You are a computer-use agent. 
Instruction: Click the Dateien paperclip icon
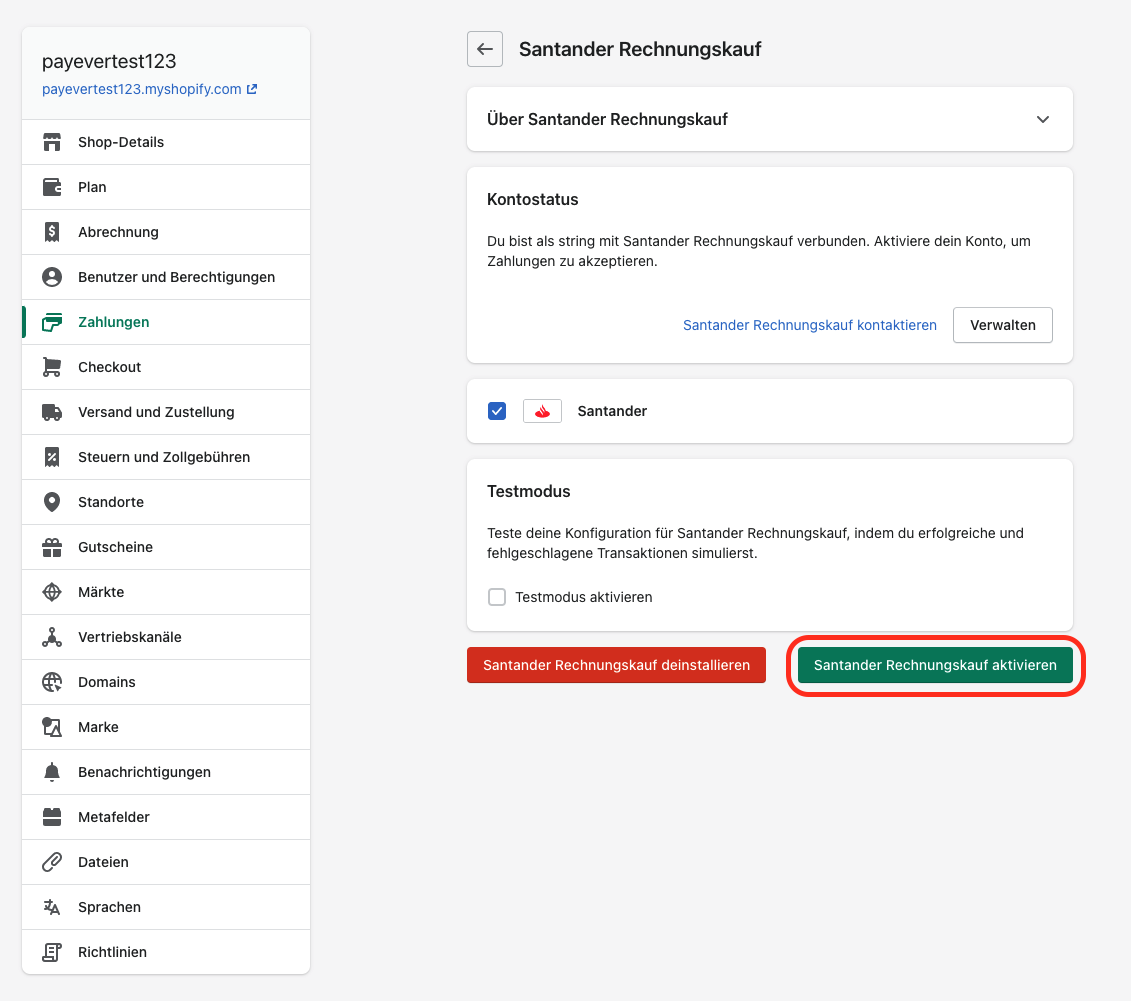tap(52, 863)
